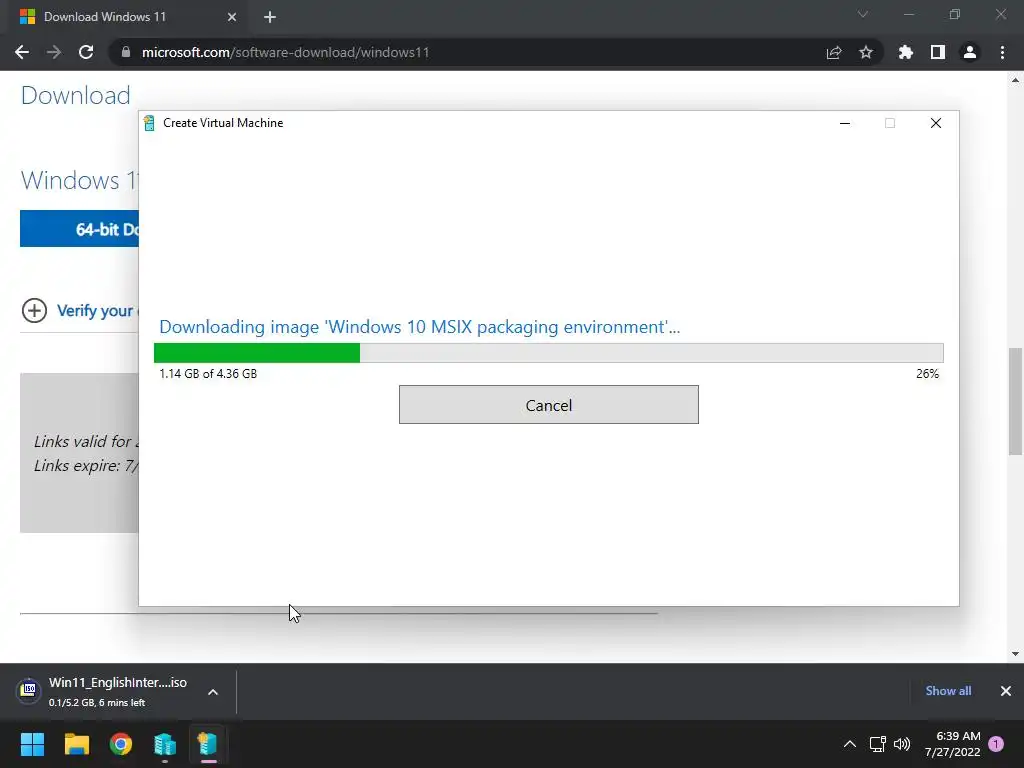The height and width of the screenshot is (768, 1024).
Task: Open Chrome profile account icon
Action: (970, 52)
